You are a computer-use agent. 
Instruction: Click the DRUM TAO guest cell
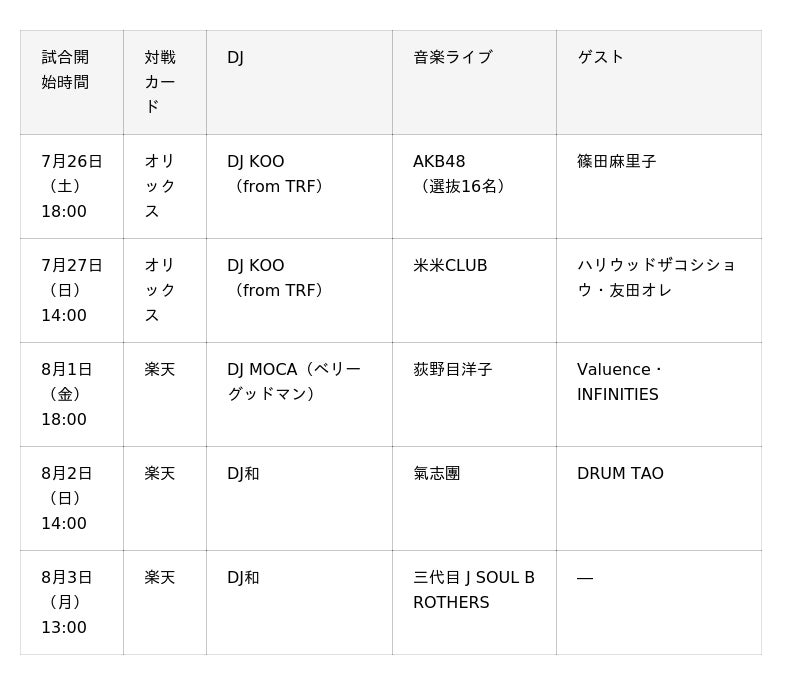pos(620,474)
